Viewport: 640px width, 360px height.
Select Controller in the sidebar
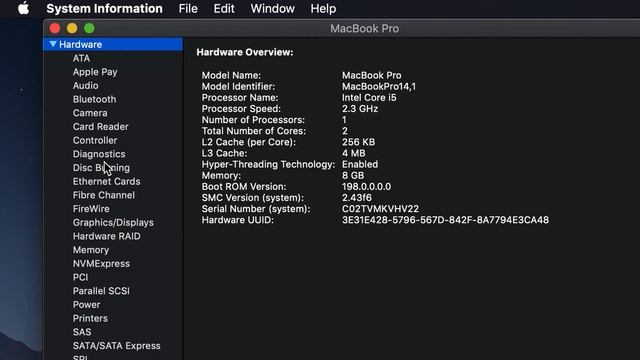[95, 140]
